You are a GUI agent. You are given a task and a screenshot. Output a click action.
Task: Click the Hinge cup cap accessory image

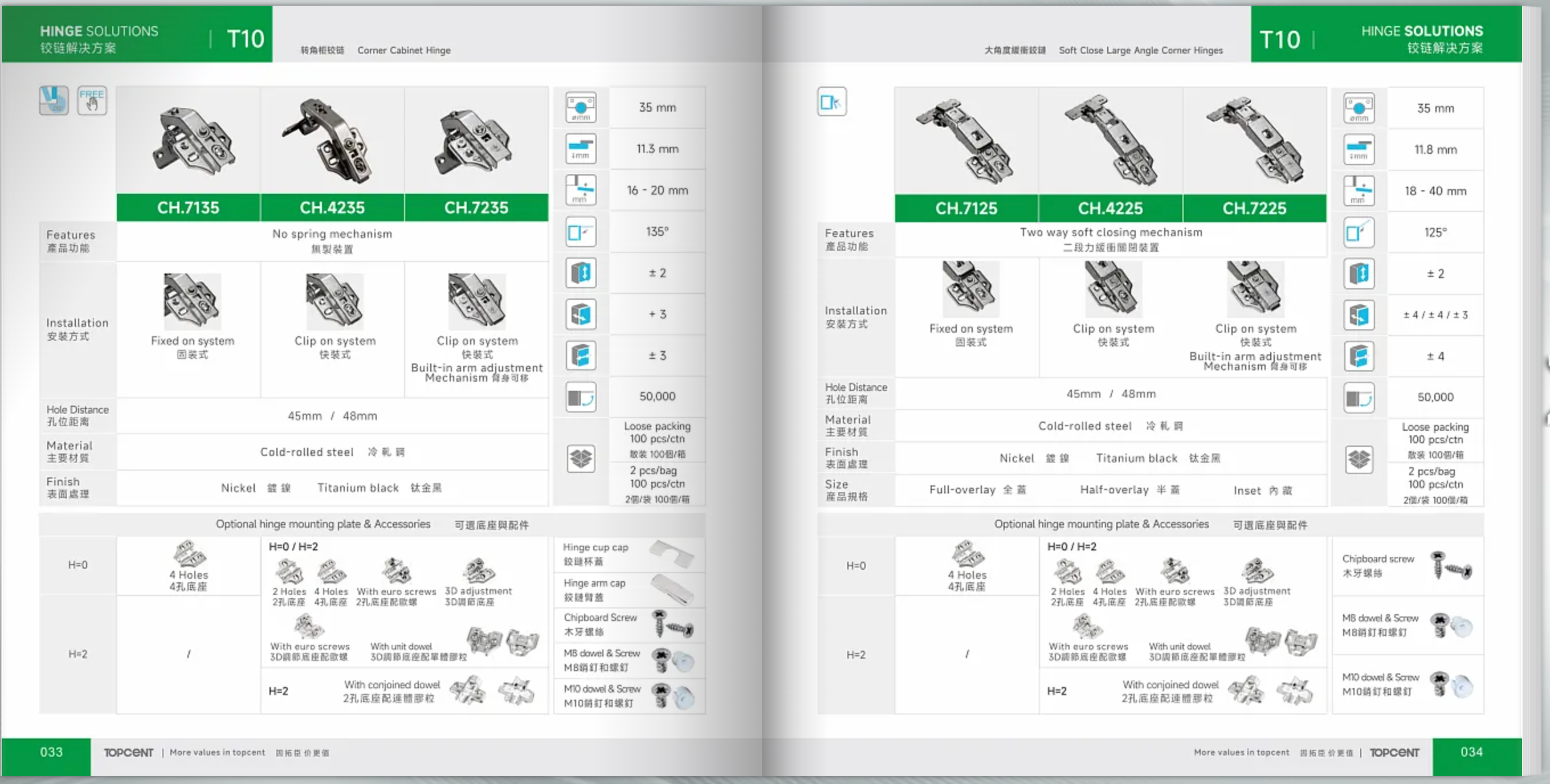coord(672,554)
